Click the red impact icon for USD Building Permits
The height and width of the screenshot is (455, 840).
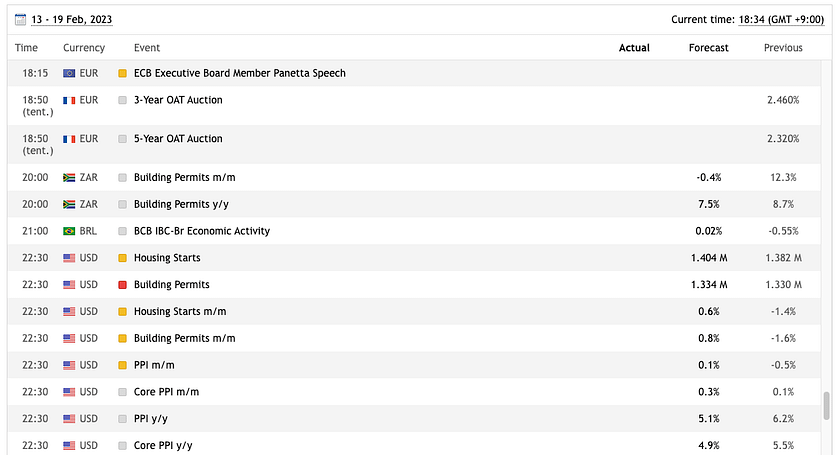click(x=123, y=285)
